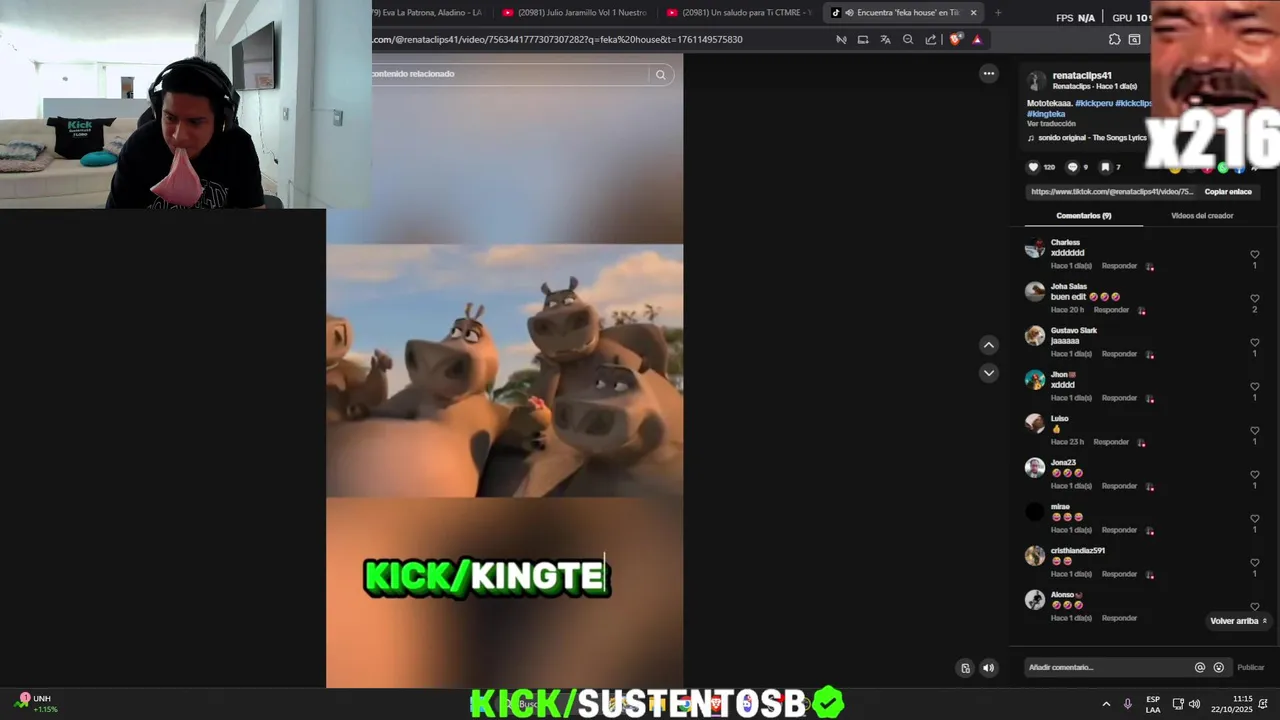This screenshot has height=720, width=1280.
Task: Click the browser cast/screen icon in address bar
Action: tap(863, 40)
